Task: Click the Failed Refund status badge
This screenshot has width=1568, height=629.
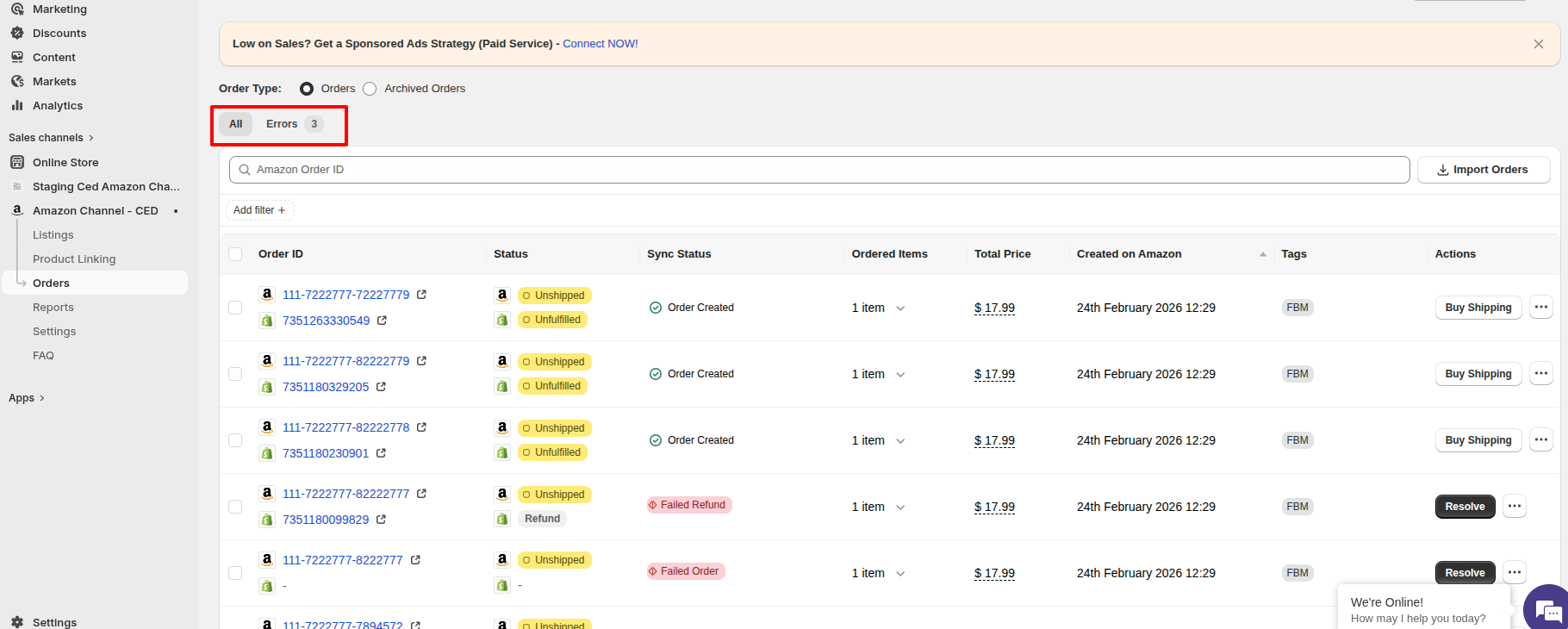Action: coord(689,505)
